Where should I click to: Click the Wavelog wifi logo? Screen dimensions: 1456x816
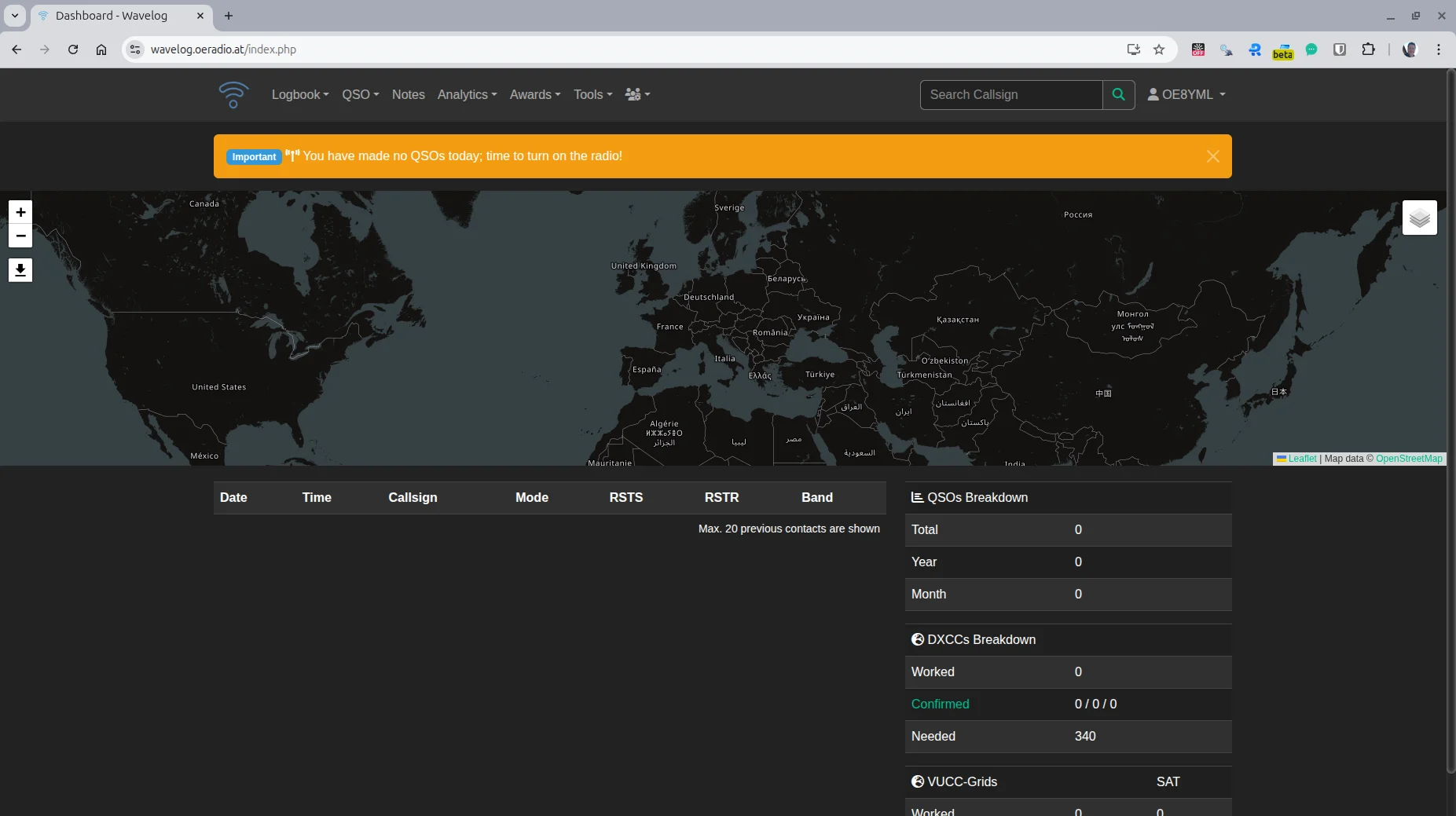click(233, 94)
